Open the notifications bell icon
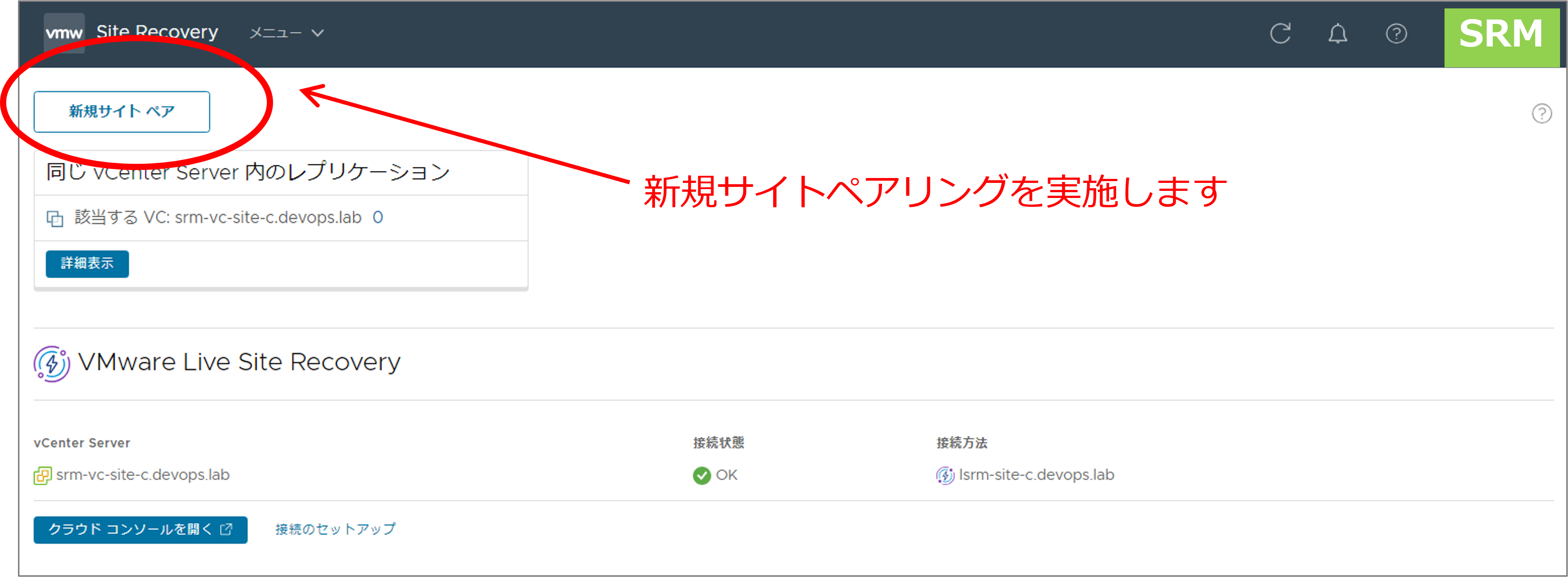Image resolution: width=1568 pixels, height=577 pixels. click(x=1337, y=33)
